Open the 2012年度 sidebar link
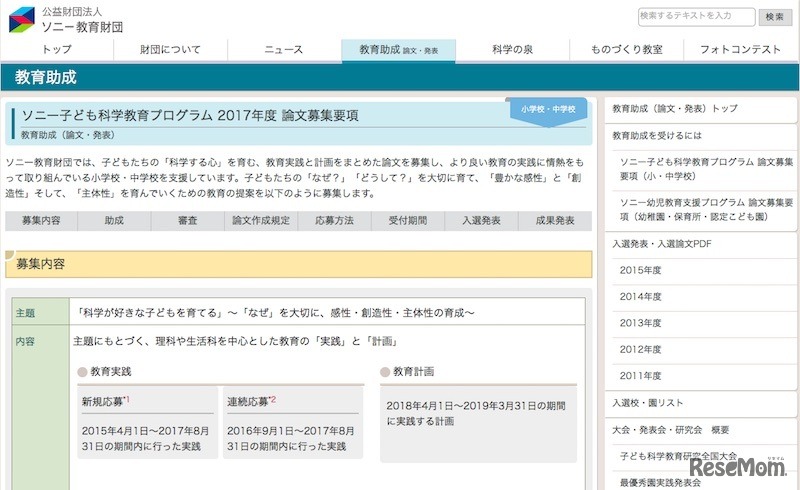 tap(640, 350)
